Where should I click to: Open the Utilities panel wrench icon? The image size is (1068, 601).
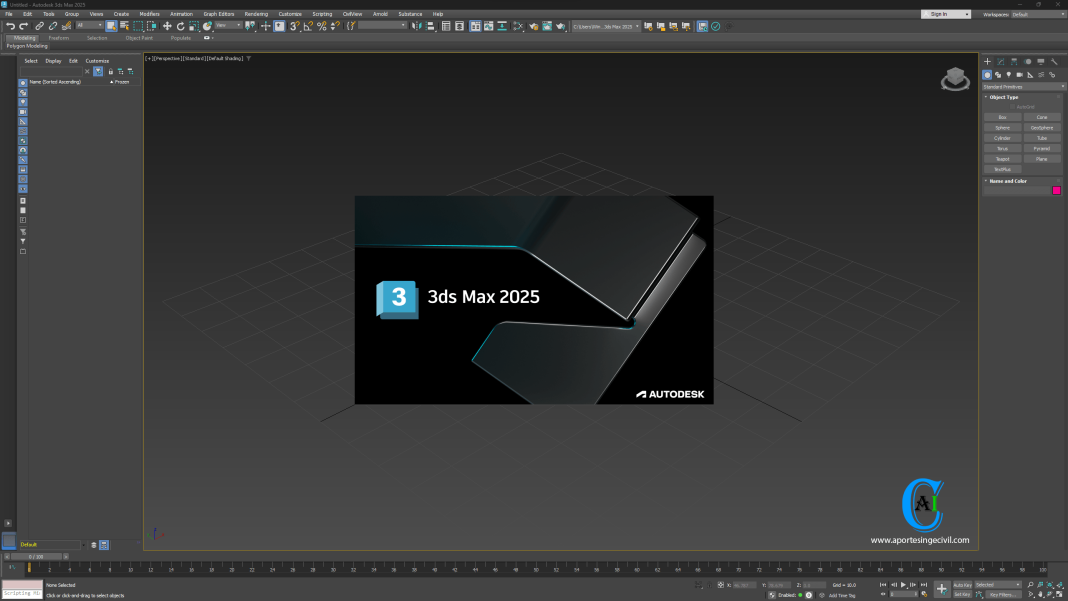[x=1053, y=62]
